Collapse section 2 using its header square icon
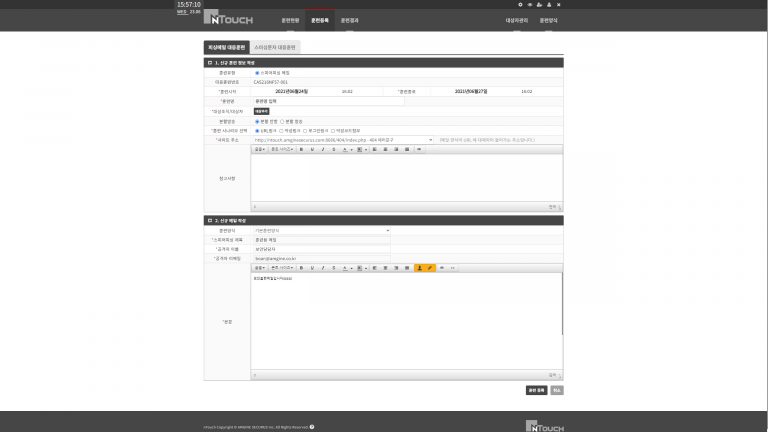The width and height of the screenshot is (768, 432). (x=210, y=220)
